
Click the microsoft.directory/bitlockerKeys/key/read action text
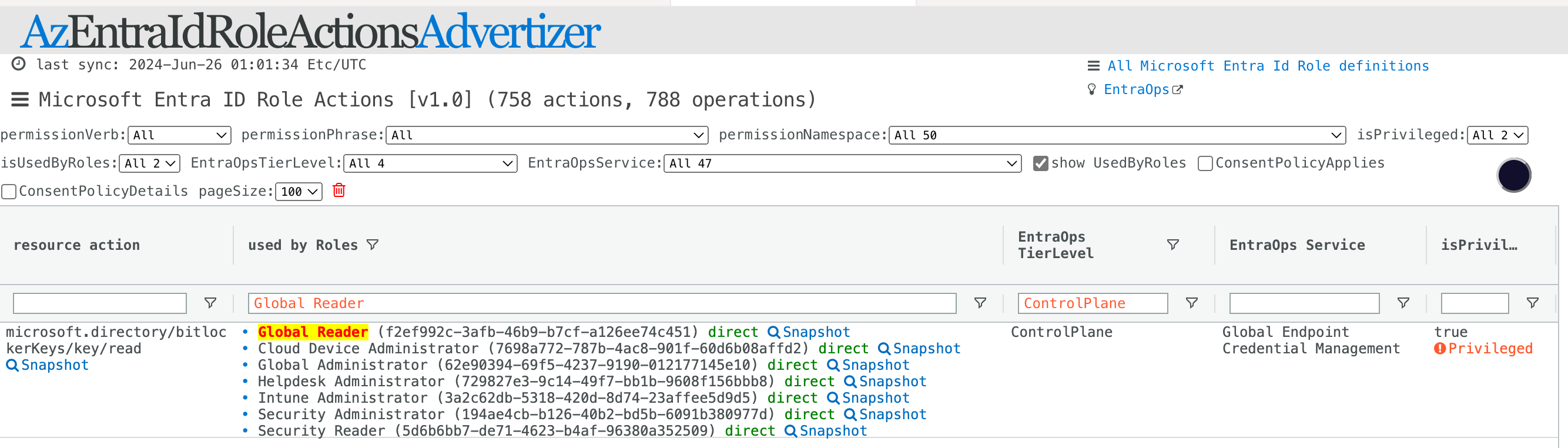pyautogui.click(x=116, y=340)
